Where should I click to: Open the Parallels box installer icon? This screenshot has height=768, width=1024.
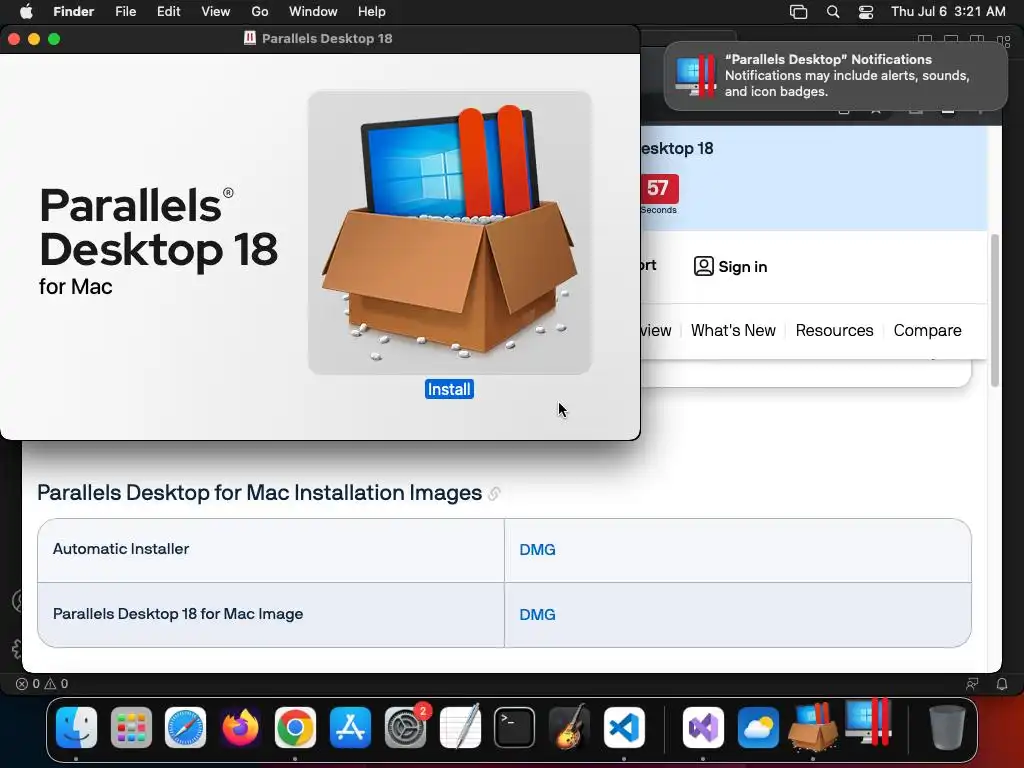click(450, 232)
